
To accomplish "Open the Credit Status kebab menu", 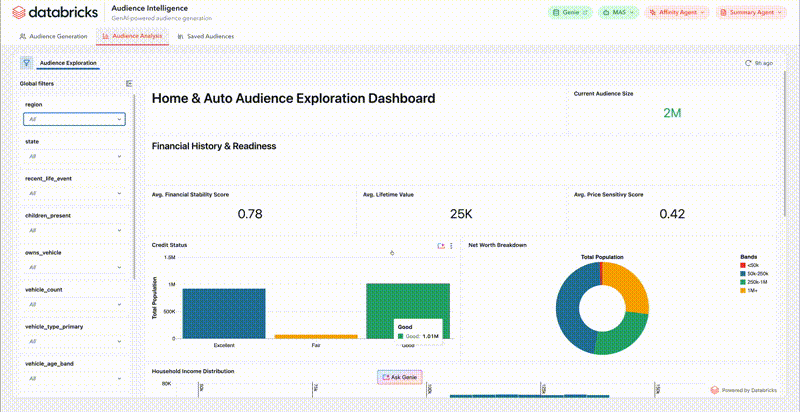I will click(451, 246).
